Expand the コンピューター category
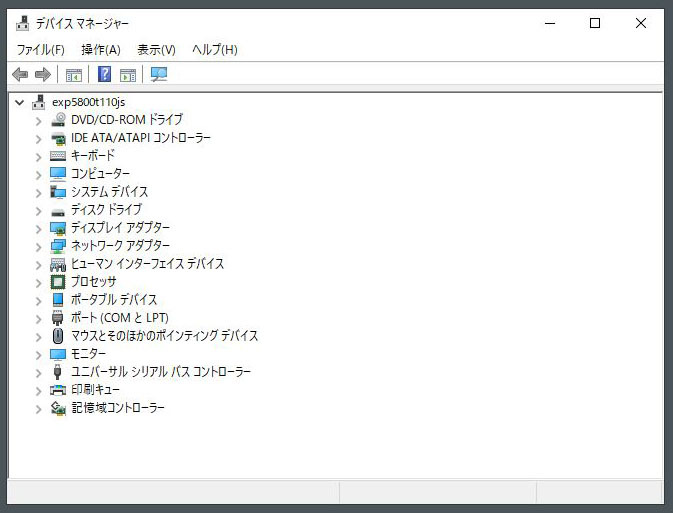The image size is (673, 513). (39, 175)
